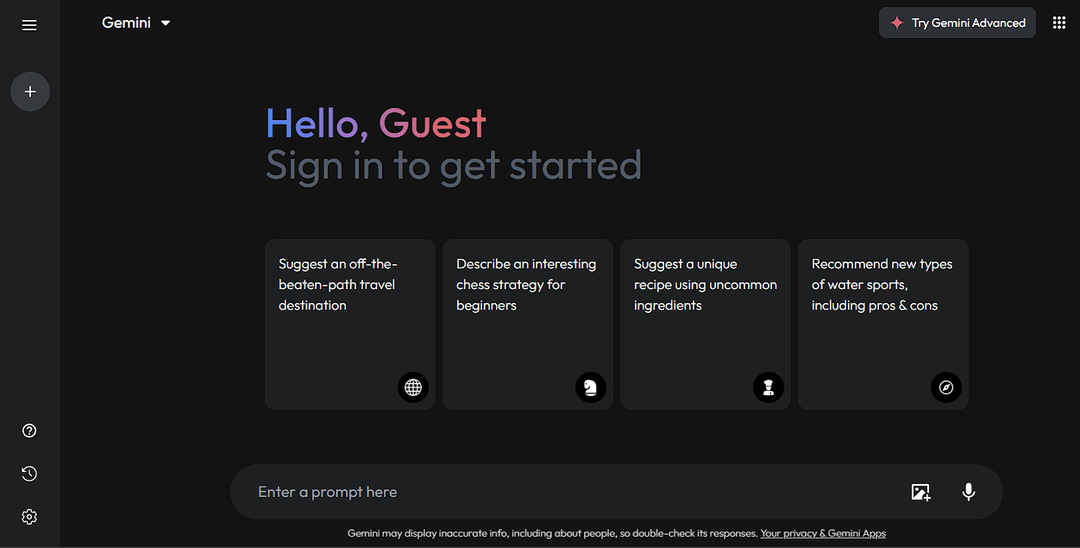The image size is (1080, 548).
Task: Click the chef icon on the recipe card
Action: click(x=768, y=387)
